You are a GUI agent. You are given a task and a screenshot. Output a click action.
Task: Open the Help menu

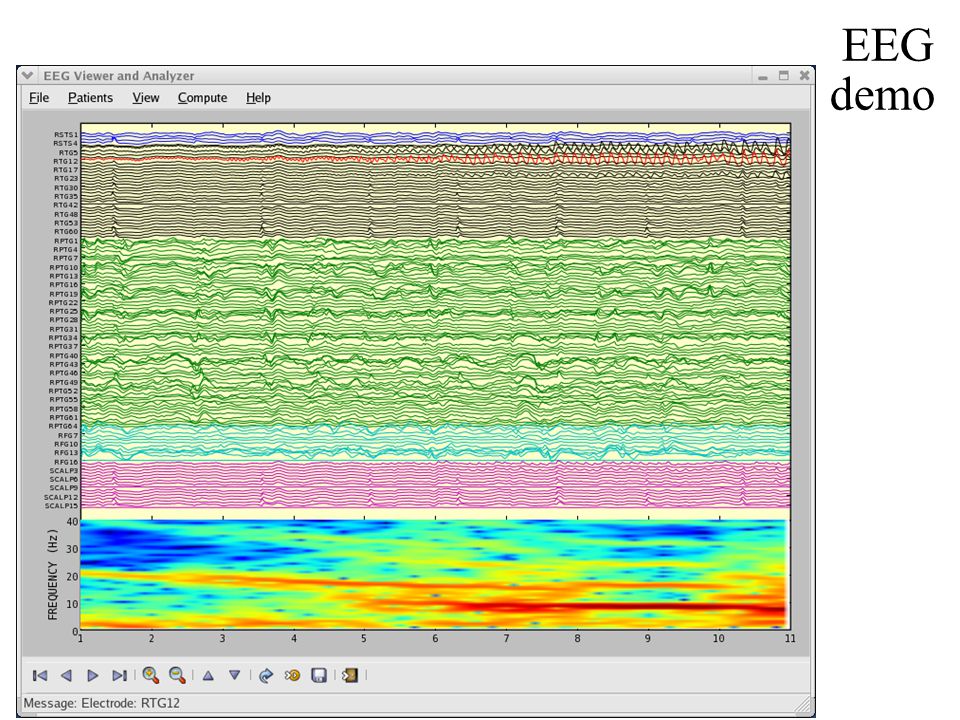coord(258,98)
